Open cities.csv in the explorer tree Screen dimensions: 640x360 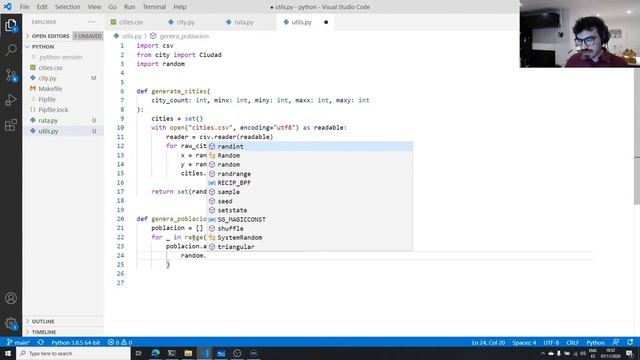[x=63, y=68]
